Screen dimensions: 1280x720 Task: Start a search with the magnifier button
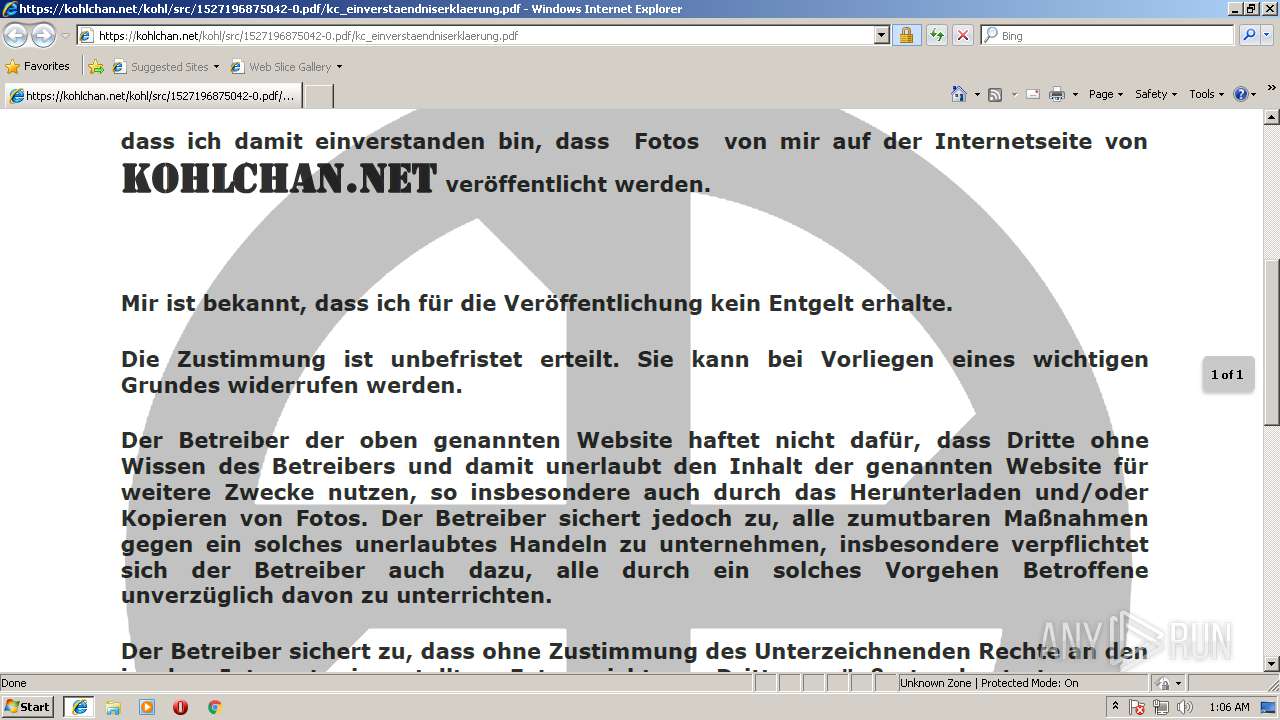tap(1248, 35)
